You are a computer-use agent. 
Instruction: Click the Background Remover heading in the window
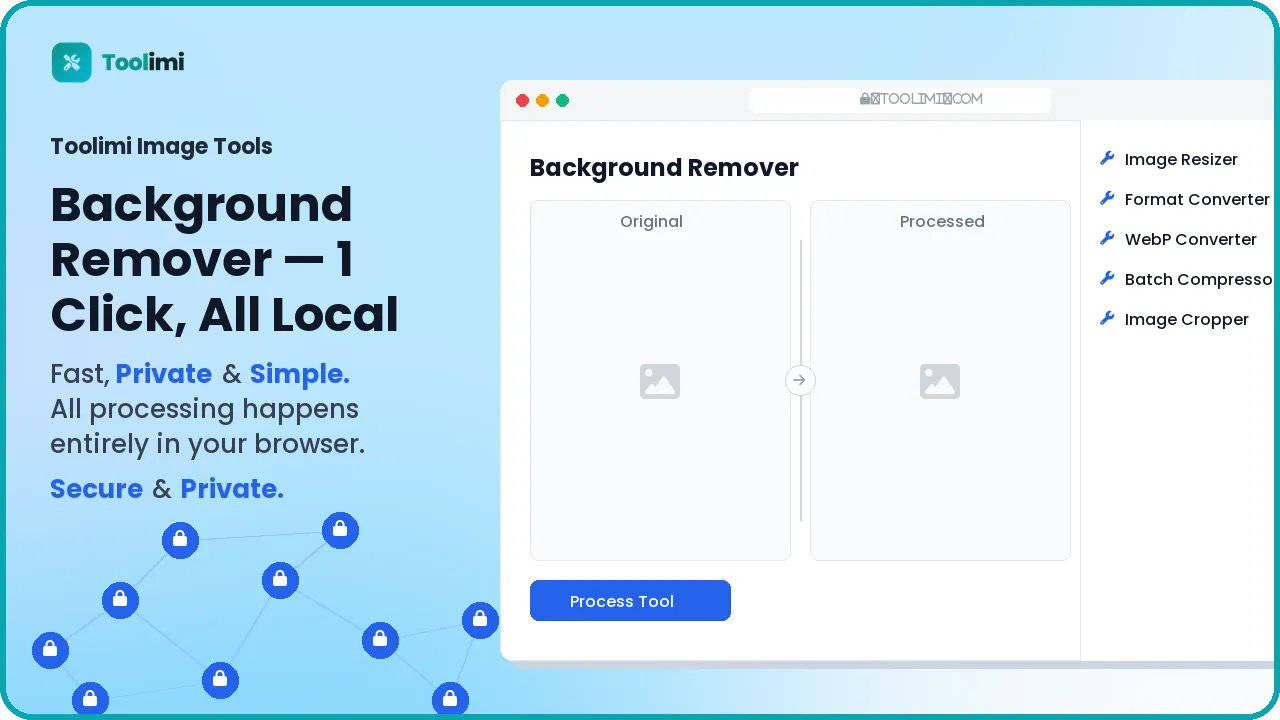(x=664, y=168)
